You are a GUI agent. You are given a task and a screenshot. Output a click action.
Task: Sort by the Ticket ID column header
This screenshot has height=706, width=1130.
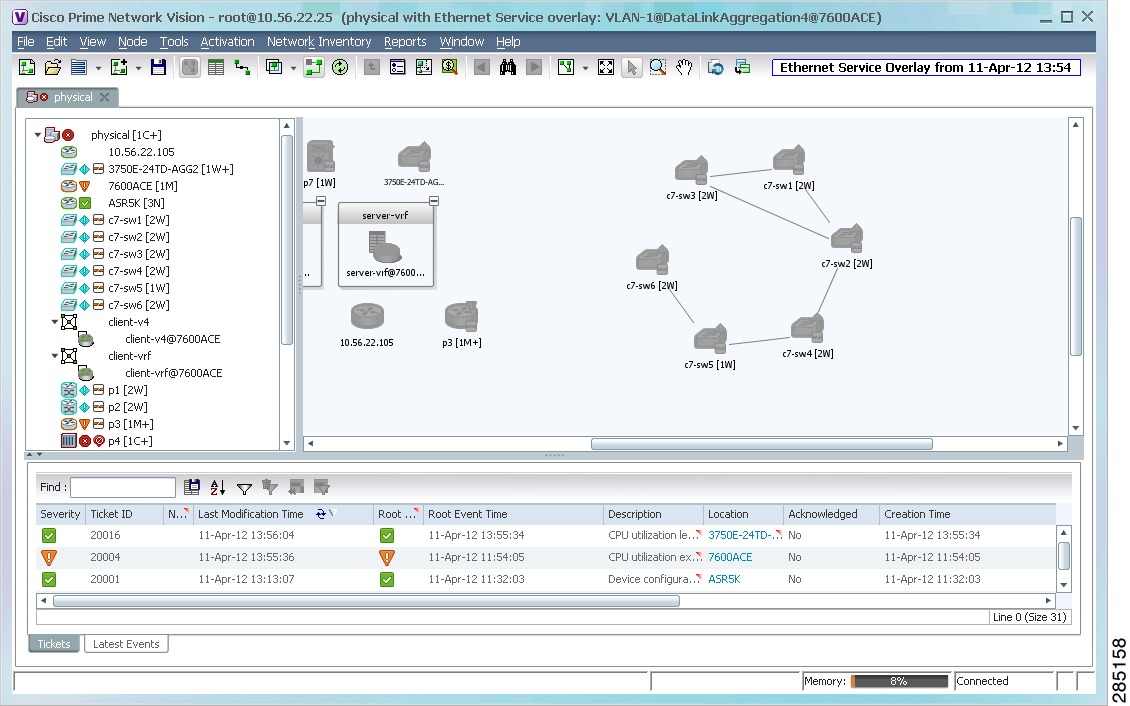coord(124,514)
